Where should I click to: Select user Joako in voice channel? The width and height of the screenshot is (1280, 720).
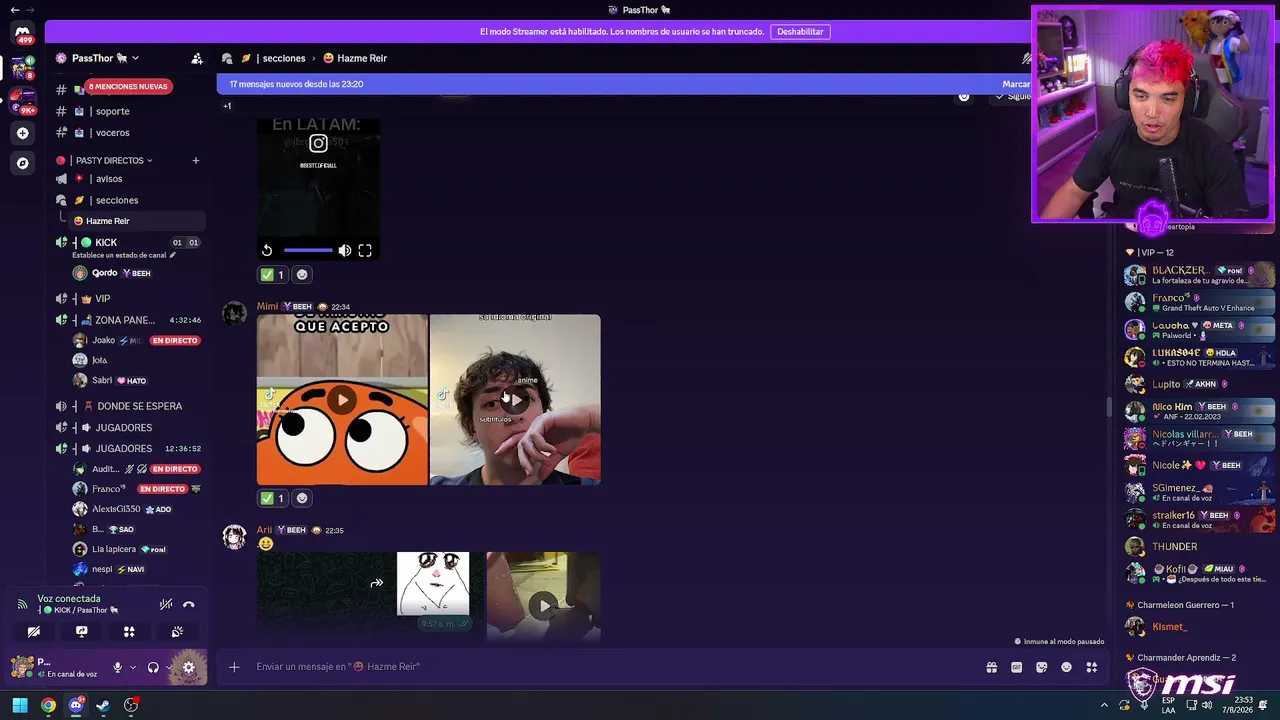103,341
